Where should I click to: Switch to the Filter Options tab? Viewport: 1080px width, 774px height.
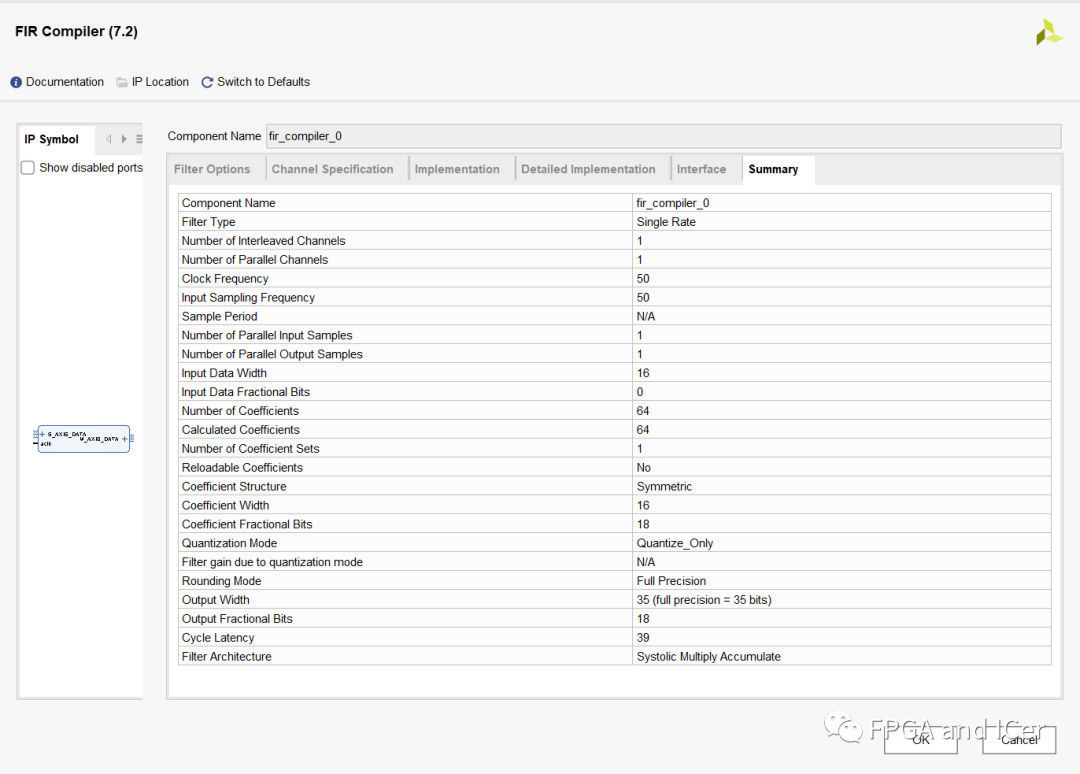coord(212,169)
